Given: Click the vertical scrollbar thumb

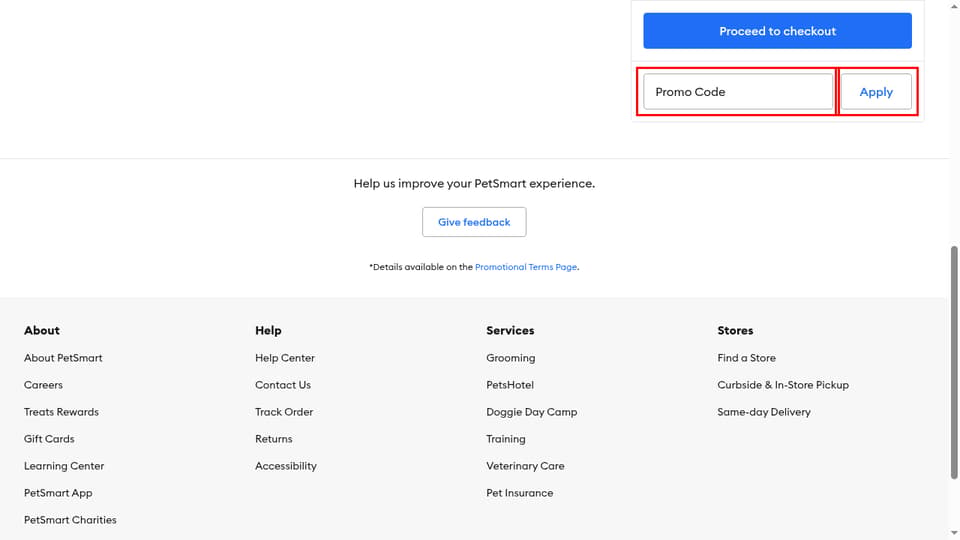Looking at the screenshot, I should (954, 362).
